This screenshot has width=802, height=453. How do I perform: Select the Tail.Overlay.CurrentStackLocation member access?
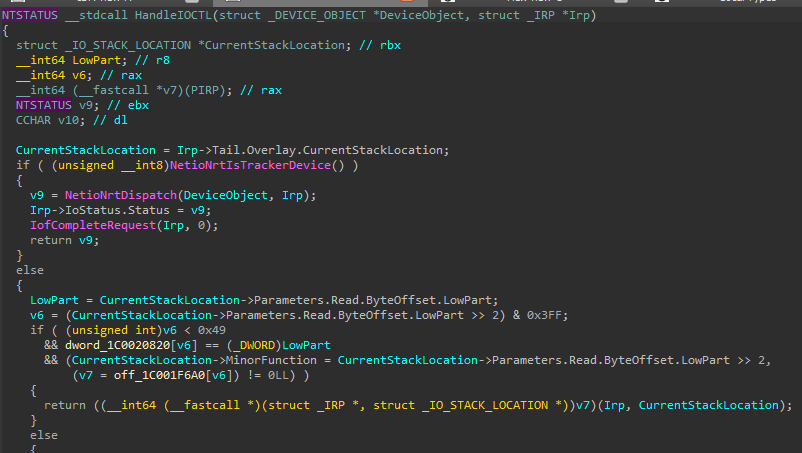(314, 149)
